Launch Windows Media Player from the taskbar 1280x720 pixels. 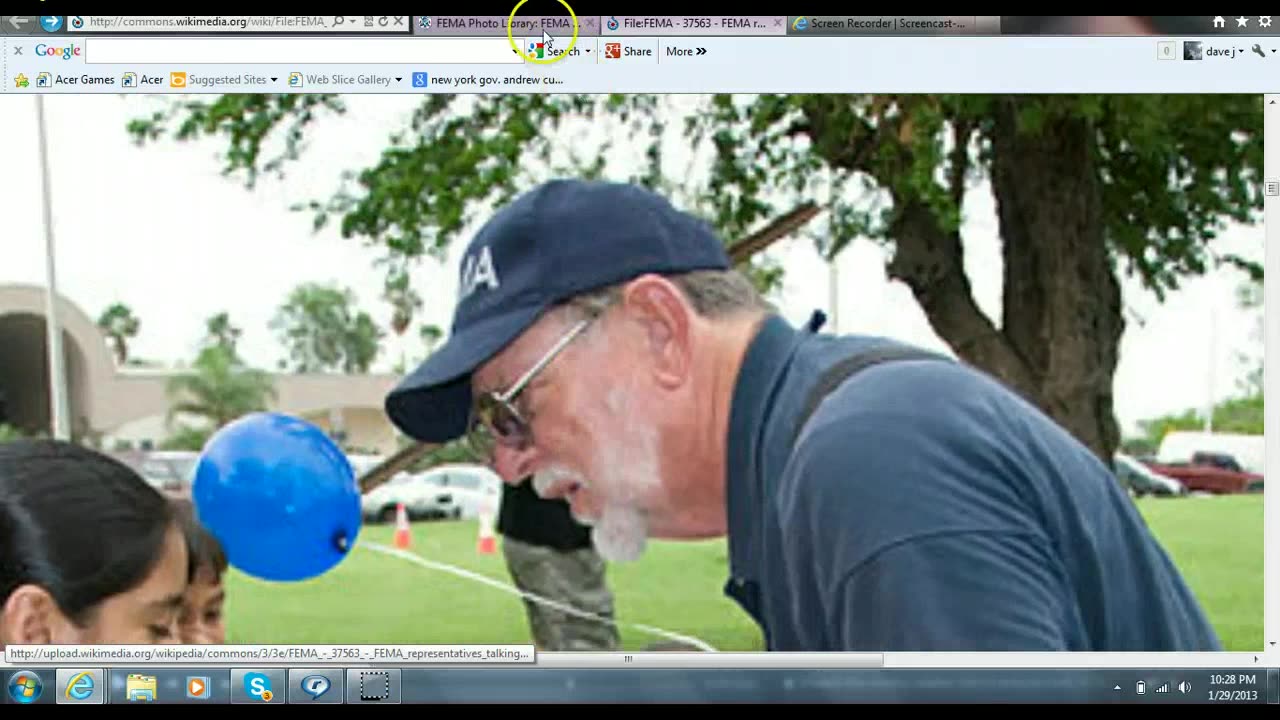pos(197,687)
